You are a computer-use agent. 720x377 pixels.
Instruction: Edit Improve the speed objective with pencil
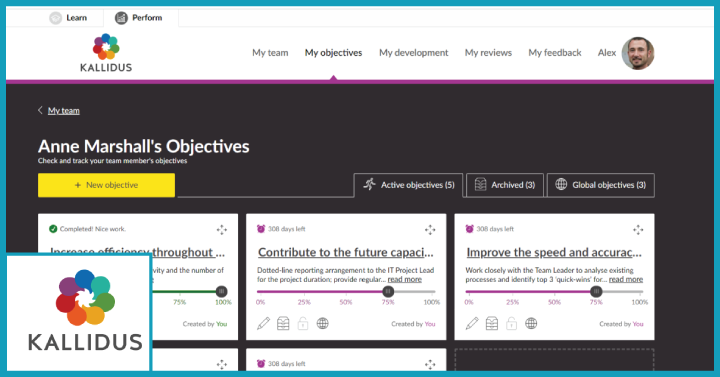(472, 324)
